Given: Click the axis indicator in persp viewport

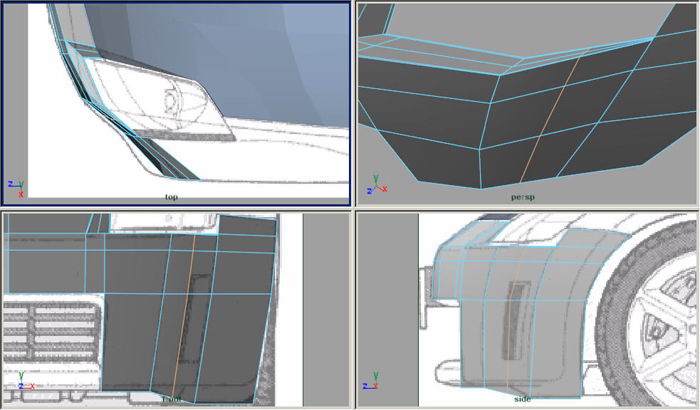Looking at the screenshot, I should click(x=372, y=187).
